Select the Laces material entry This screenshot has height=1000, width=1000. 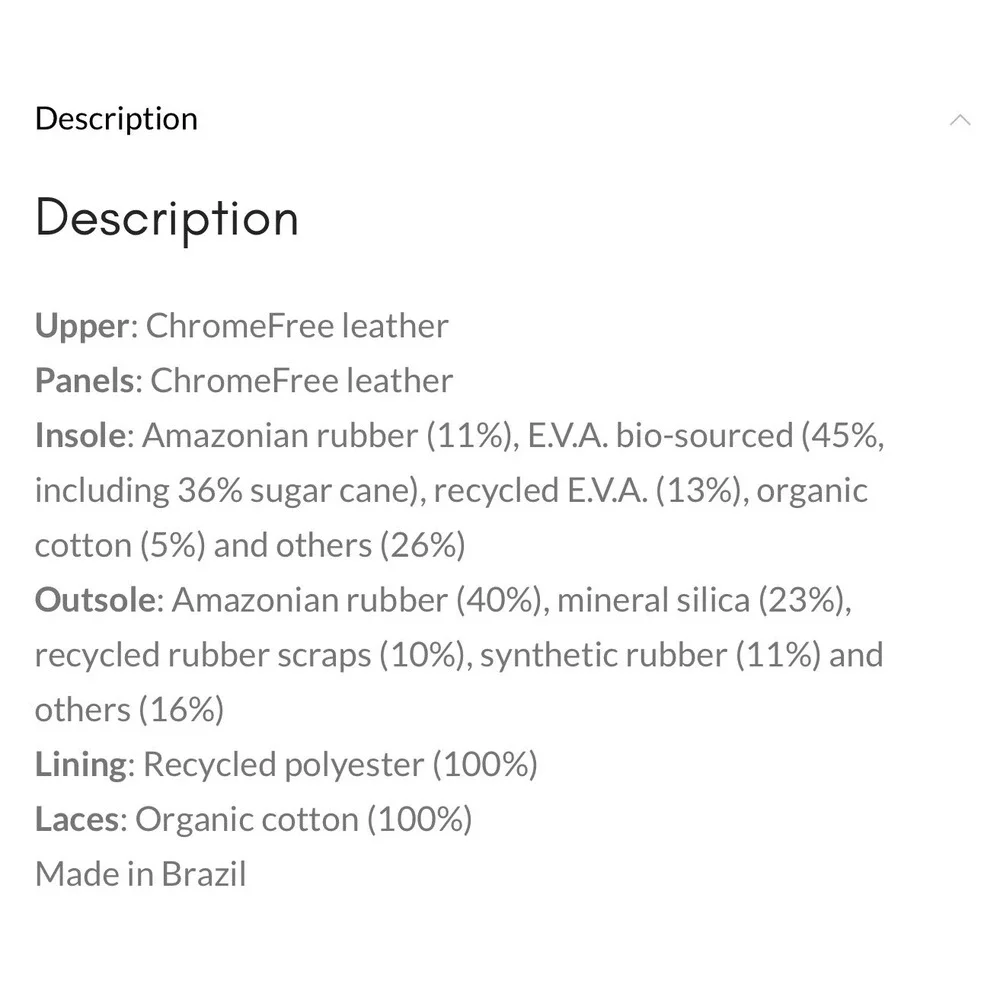pos(253,818)
